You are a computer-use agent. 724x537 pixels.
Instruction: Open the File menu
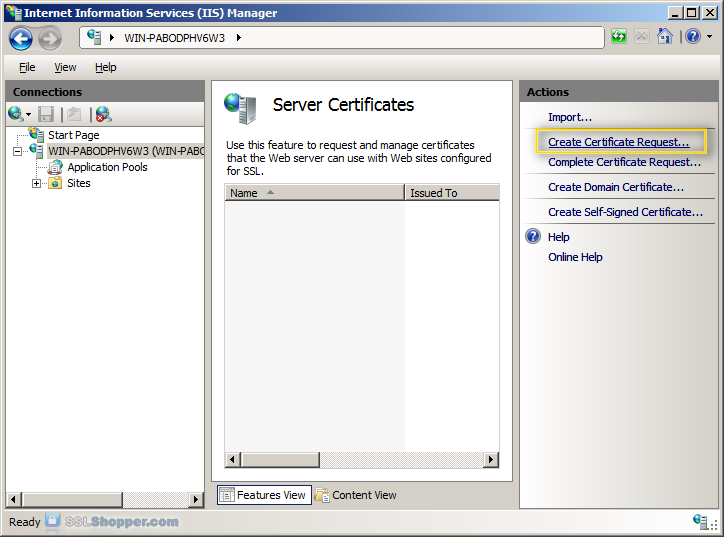coord(27,67)
